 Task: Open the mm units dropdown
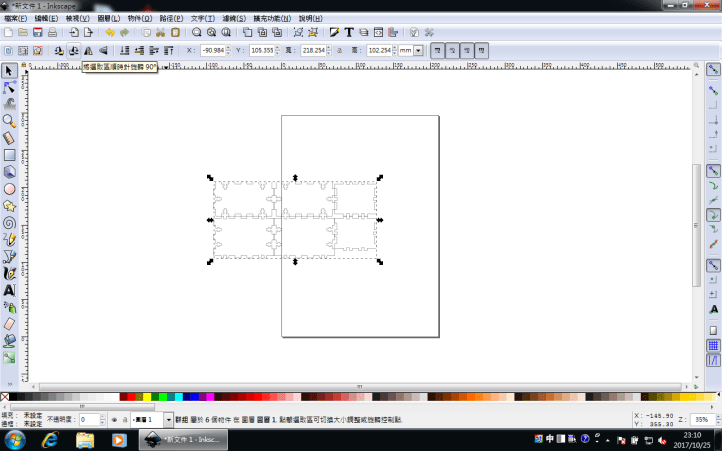coord(410,50)
